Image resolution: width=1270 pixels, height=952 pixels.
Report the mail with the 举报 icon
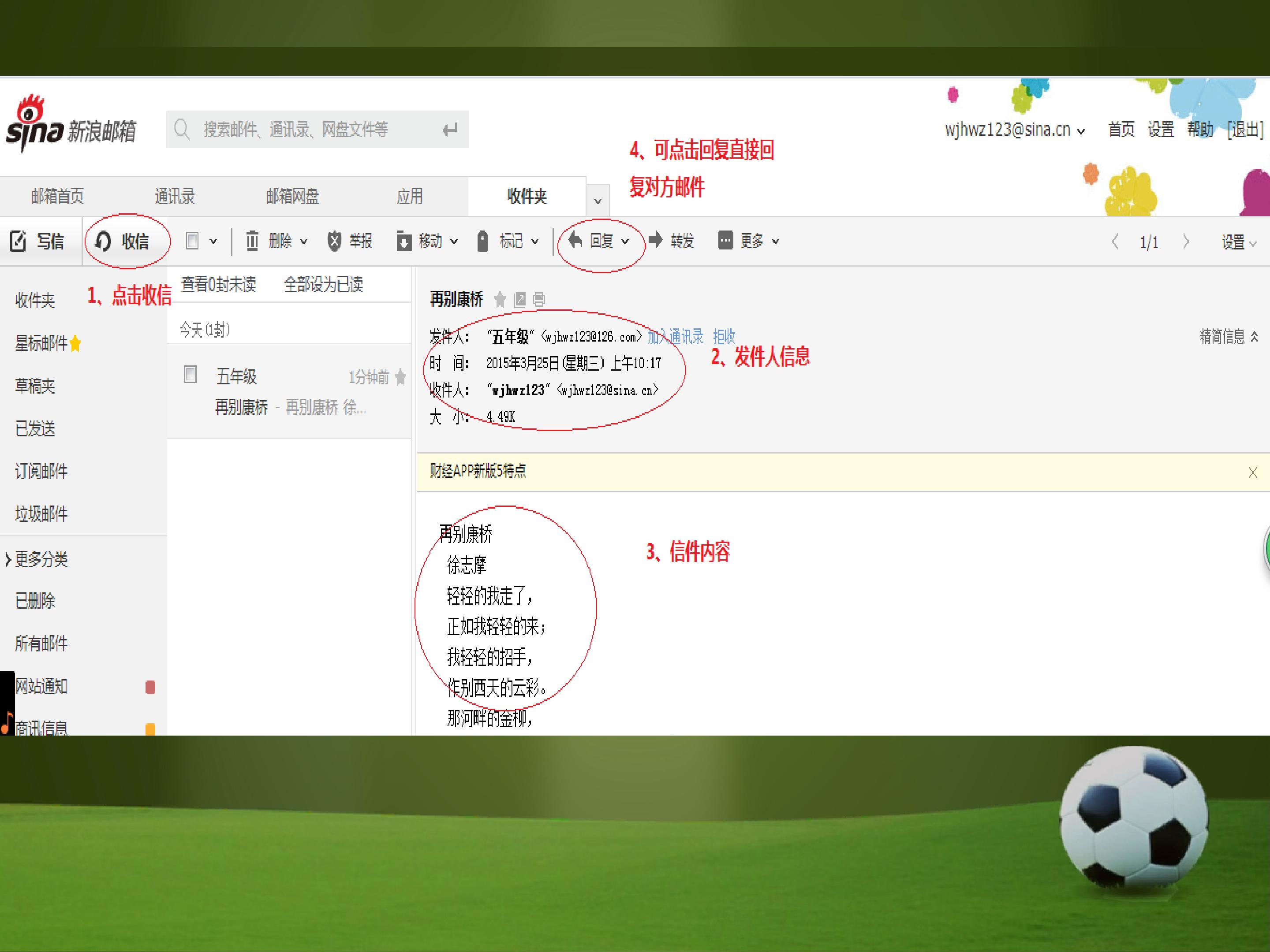[x=334, y=241]
